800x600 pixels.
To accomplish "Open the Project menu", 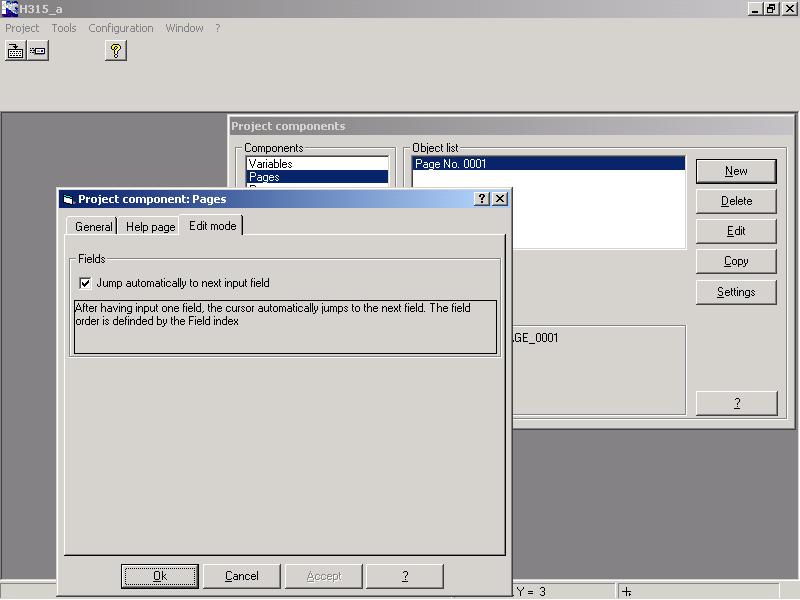I will (x=22, y=28).
